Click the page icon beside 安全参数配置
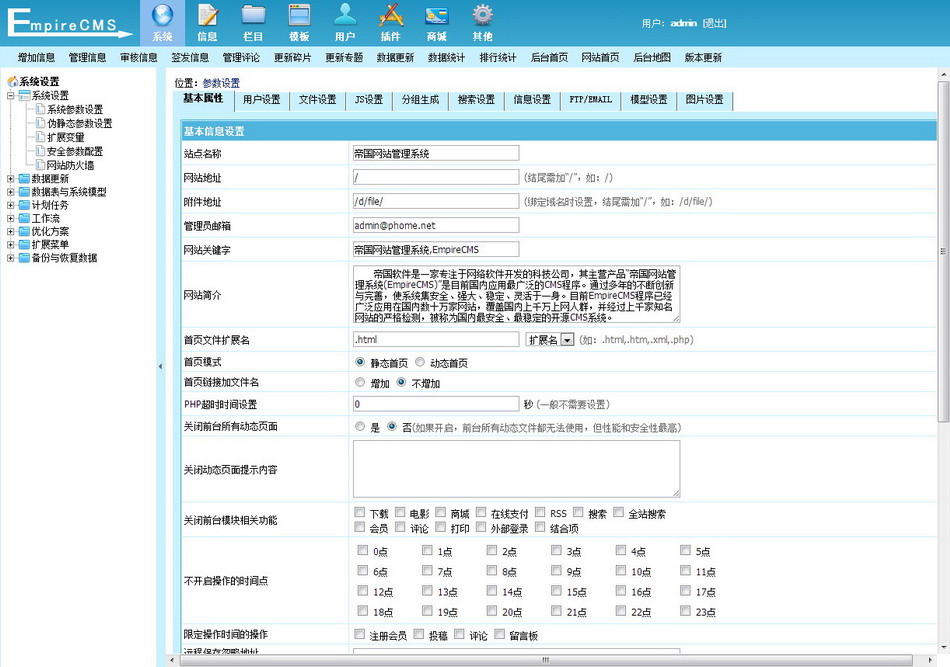This screenshot has height=667, width=950. click(x=40, y=151)
